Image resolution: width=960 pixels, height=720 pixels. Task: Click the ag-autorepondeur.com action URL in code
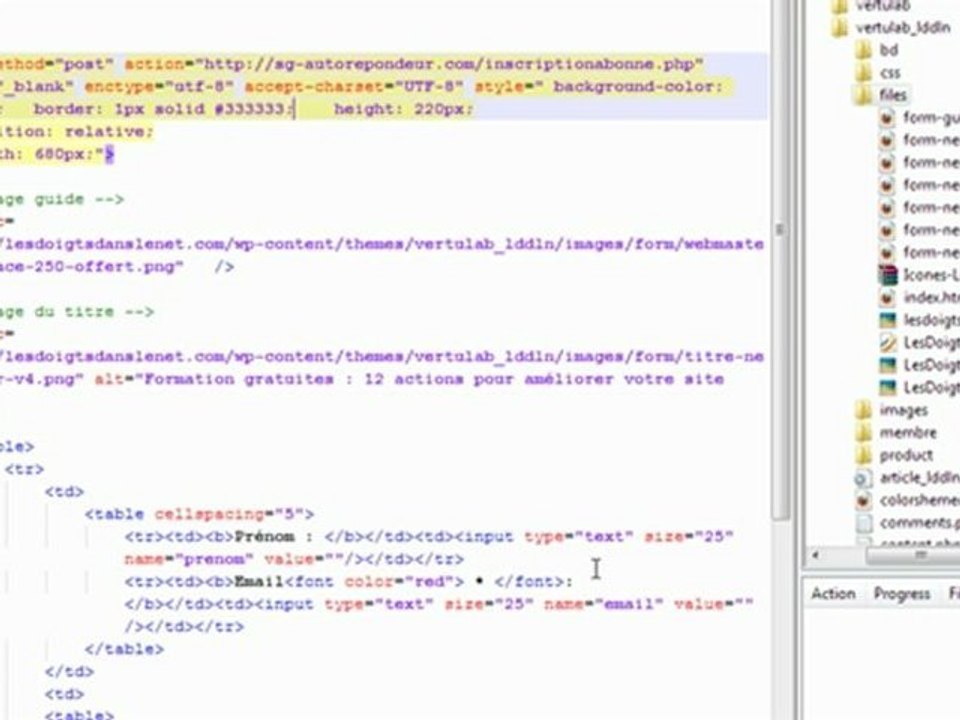click(x=452, y=64)
